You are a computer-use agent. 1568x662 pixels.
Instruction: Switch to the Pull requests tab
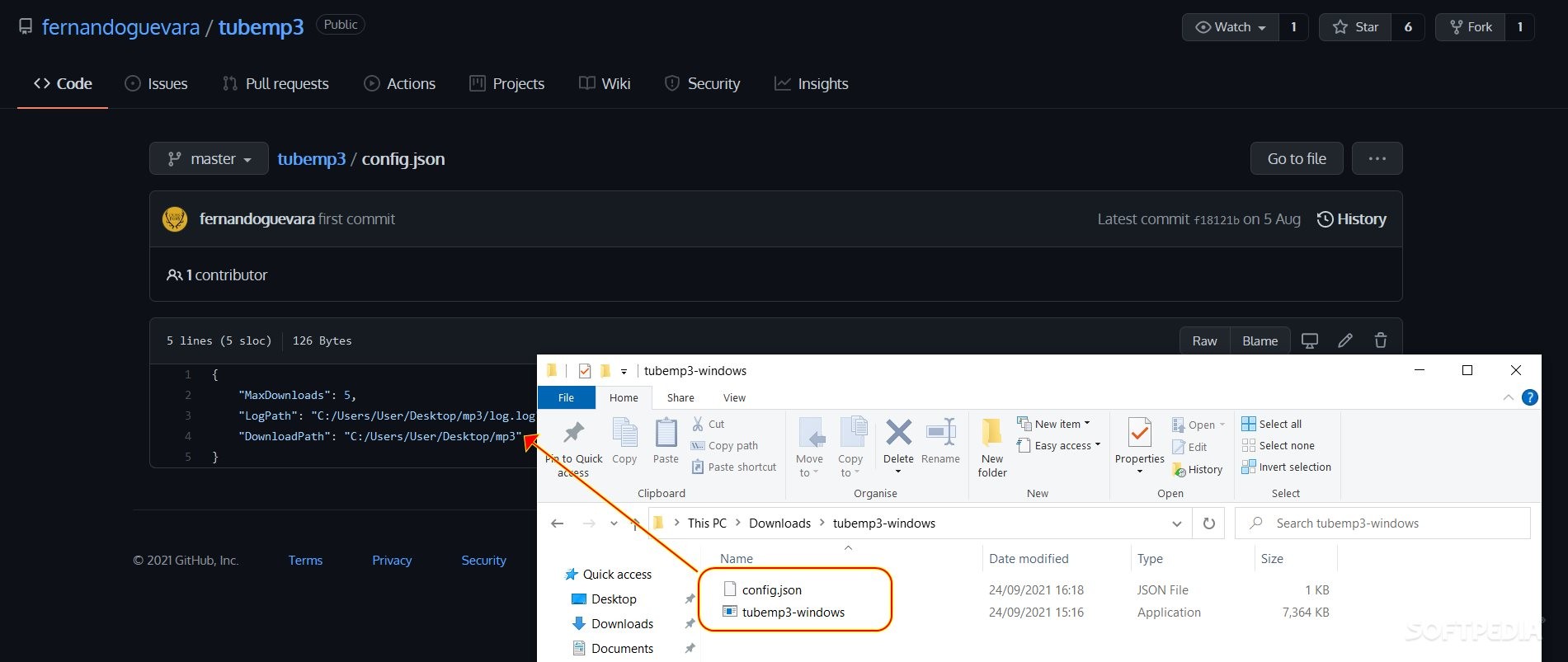tap(275, 83)
